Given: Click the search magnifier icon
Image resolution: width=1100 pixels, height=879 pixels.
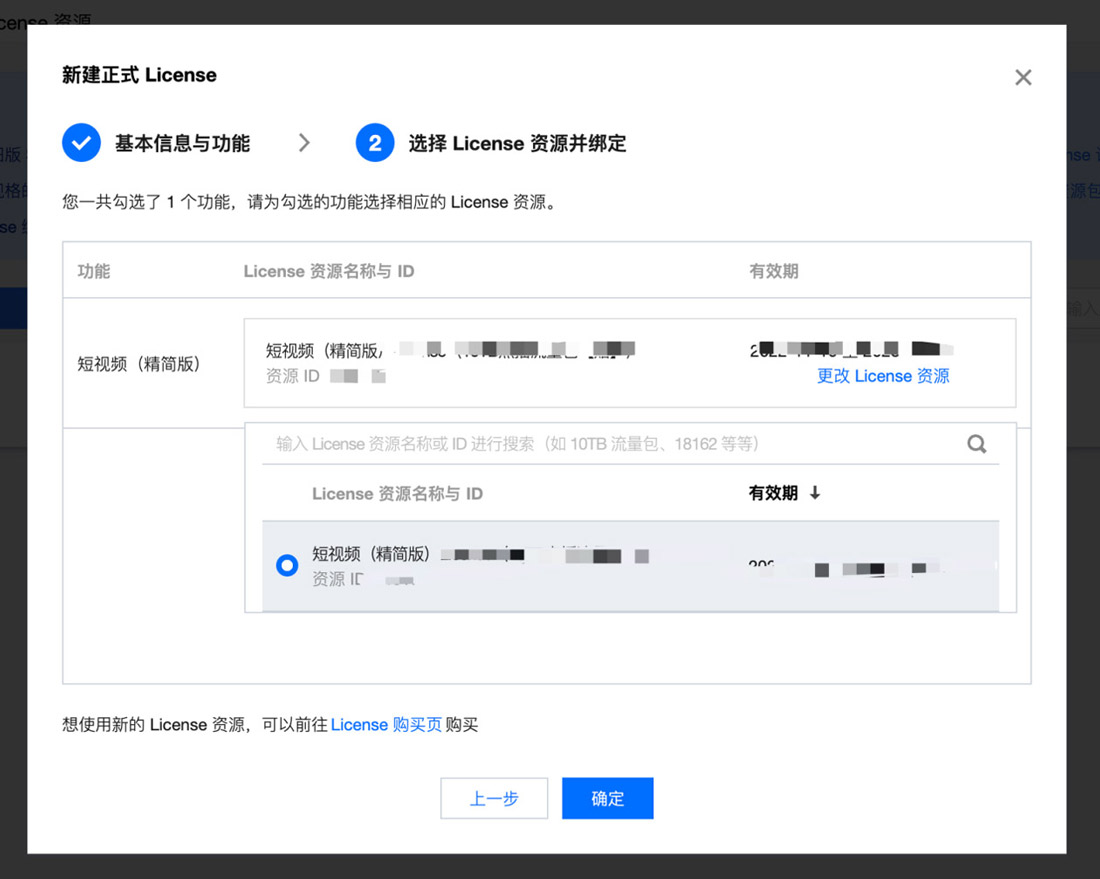Looking at the screenshot, I should pyautogui.click(x=976, y=444).
